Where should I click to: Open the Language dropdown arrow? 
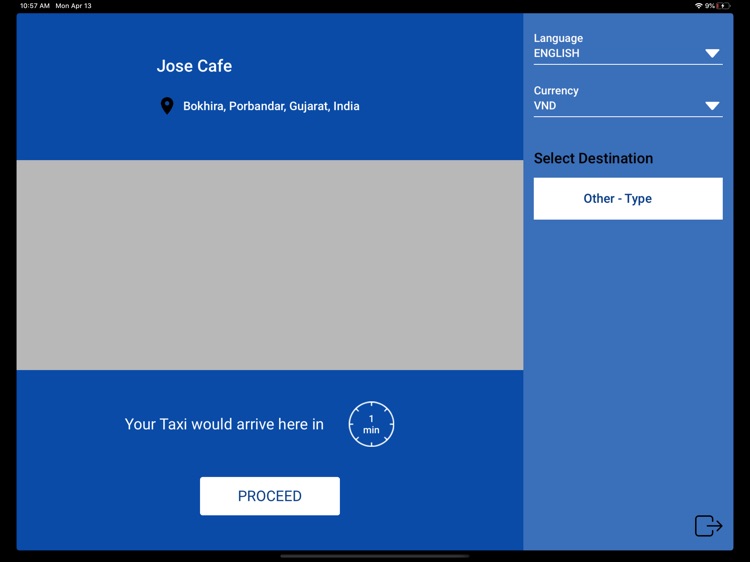point(712,53)
